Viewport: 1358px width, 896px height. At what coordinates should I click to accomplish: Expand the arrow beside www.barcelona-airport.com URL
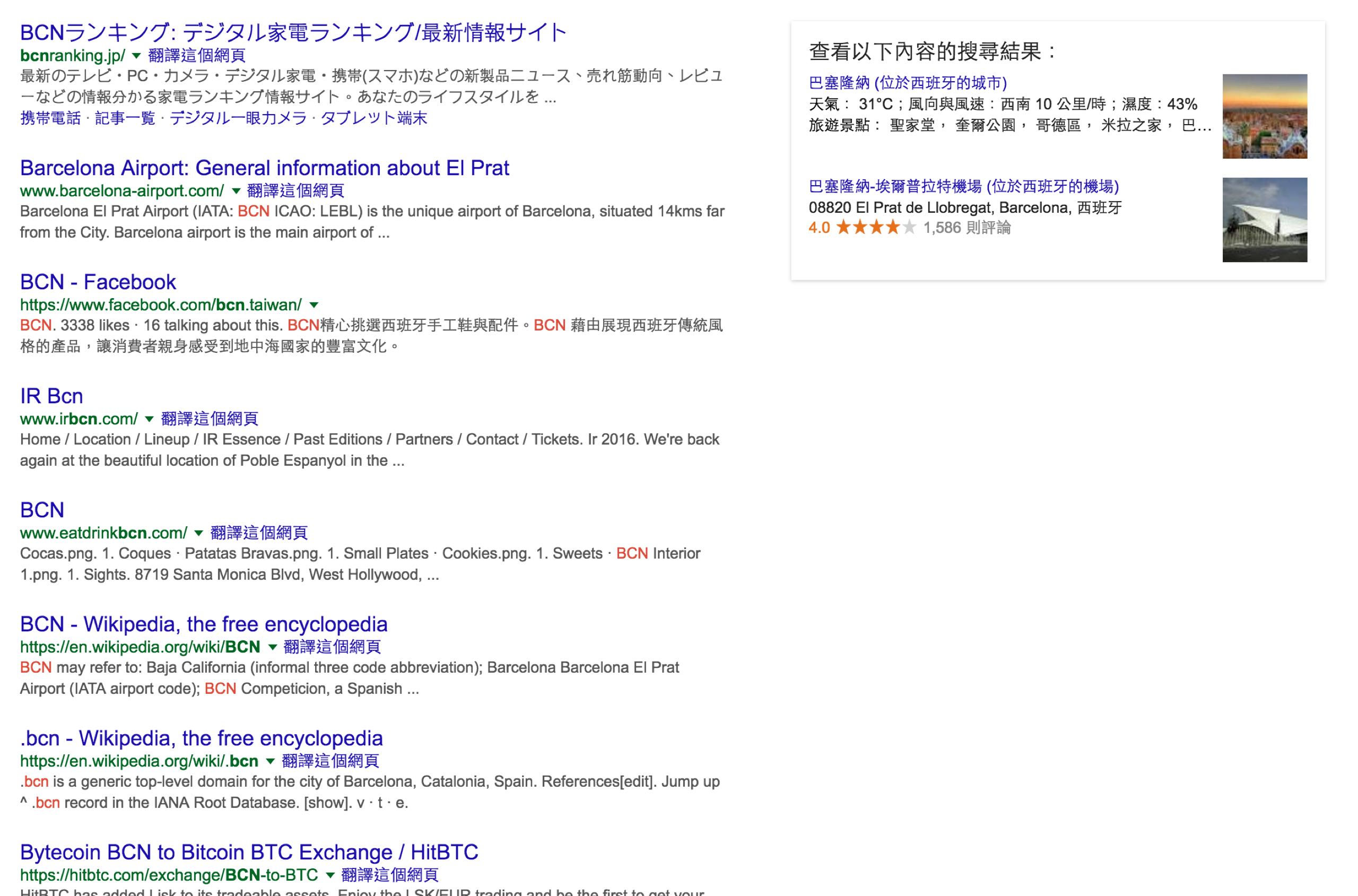click(236, 192)
